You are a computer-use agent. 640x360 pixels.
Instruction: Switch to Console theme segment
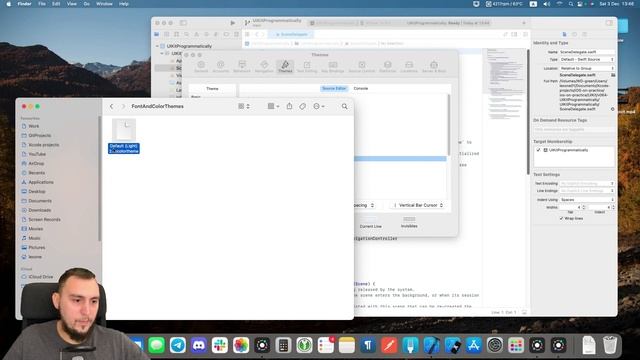pos(361,88)
